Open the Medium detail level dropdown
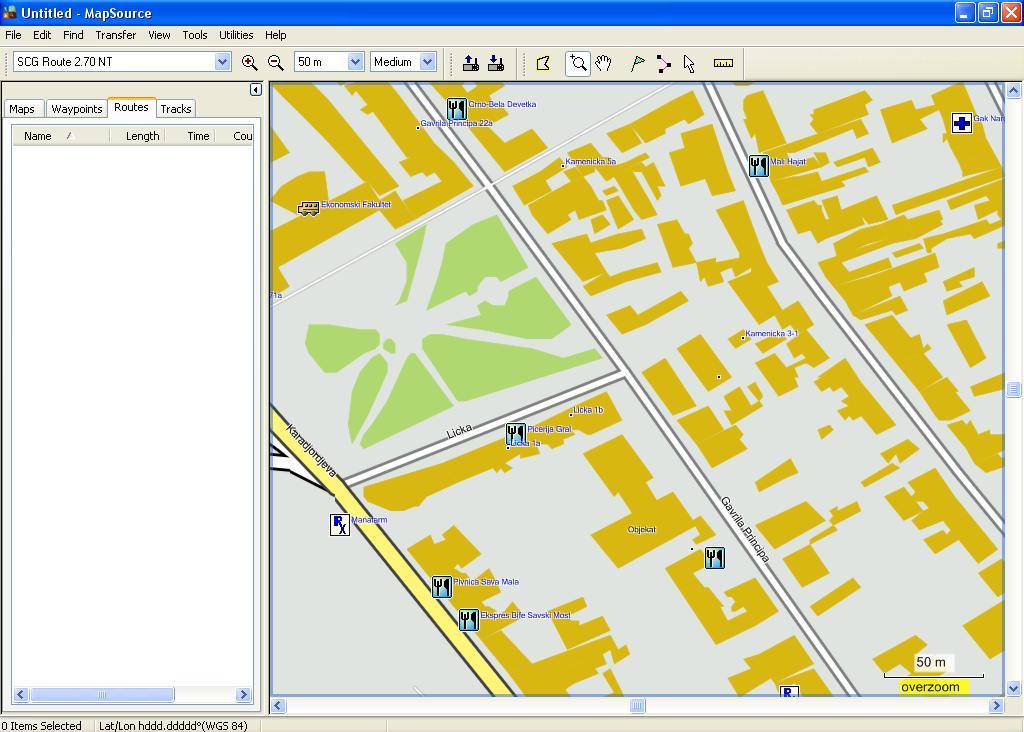 (427, 62)
